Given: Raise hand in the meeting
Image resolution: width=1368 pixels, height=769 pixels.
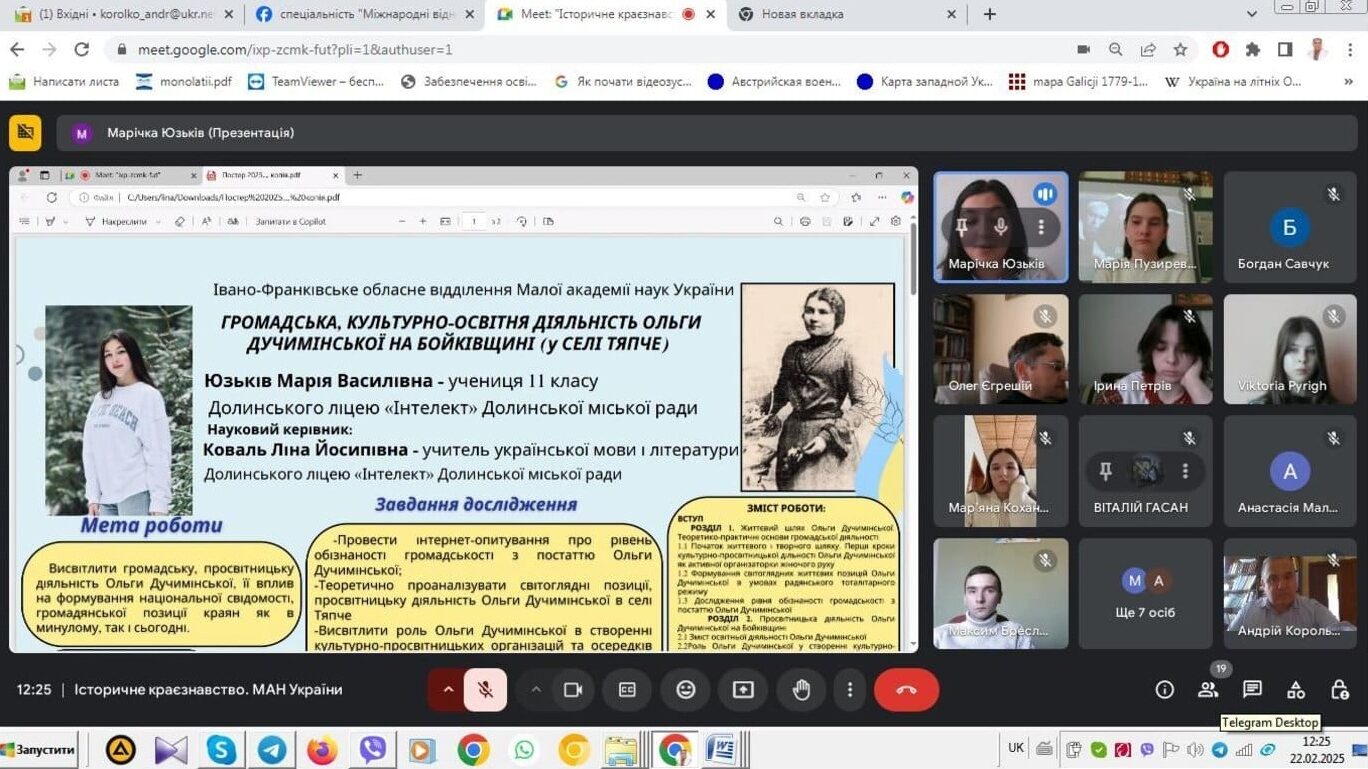Looking at the screenshot, I should [x=801, y=690].
